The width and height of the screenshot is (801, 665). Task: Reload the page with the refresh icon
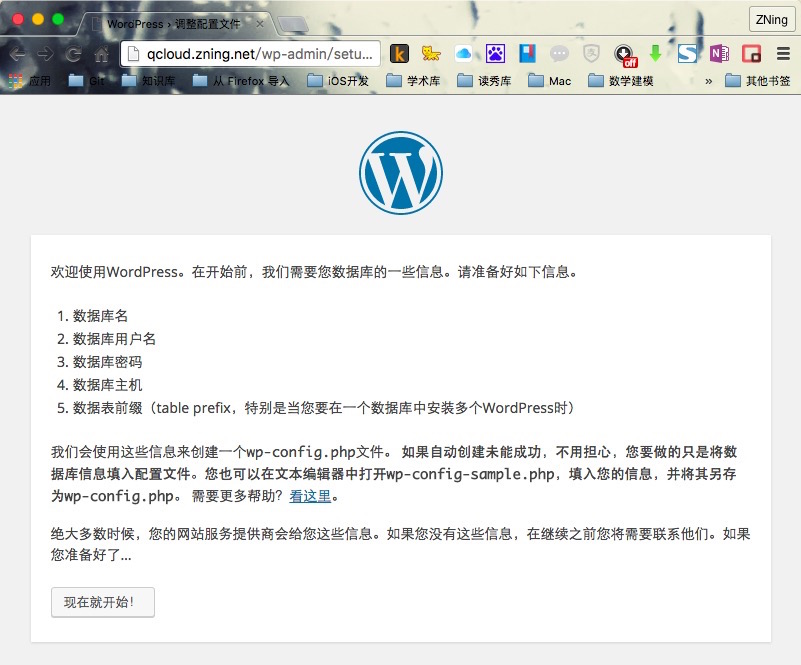point(74,53)
